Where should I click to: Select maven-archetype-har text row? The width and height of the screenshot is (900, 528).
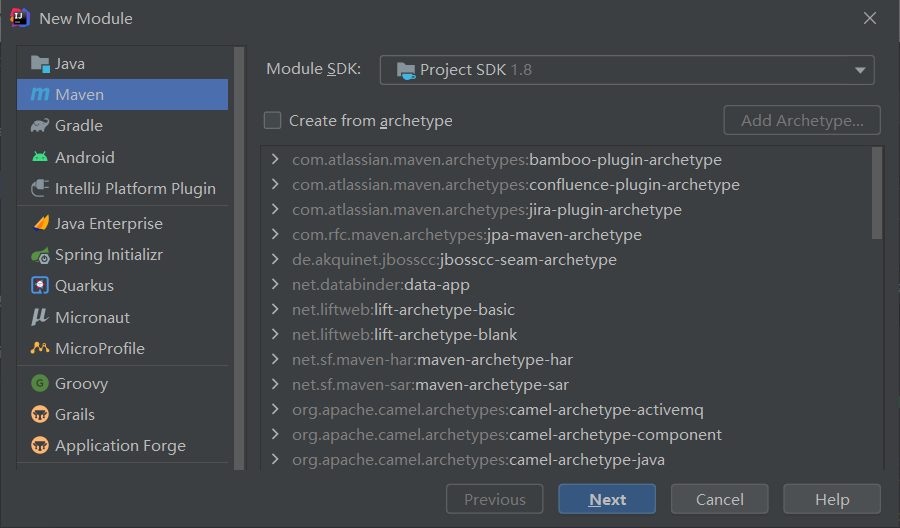[432, 359]
